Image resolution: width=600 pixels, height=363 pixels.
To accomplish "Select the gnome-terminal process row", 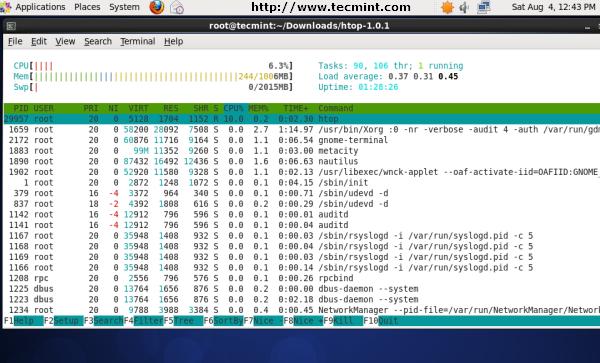I will coord(302,140).
